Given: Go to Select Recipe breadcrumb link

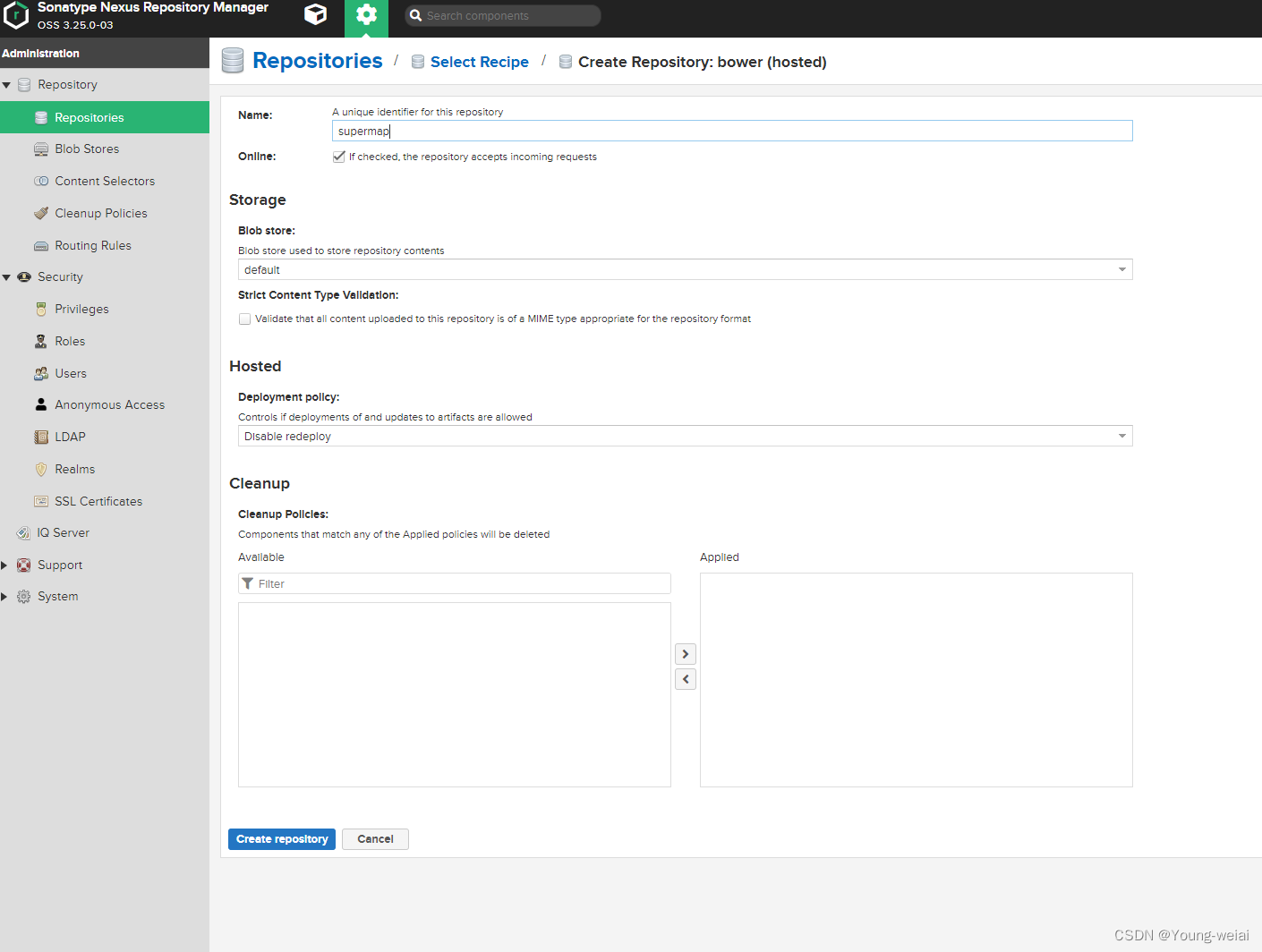Looking at the screenshot, I should point(480,62).
